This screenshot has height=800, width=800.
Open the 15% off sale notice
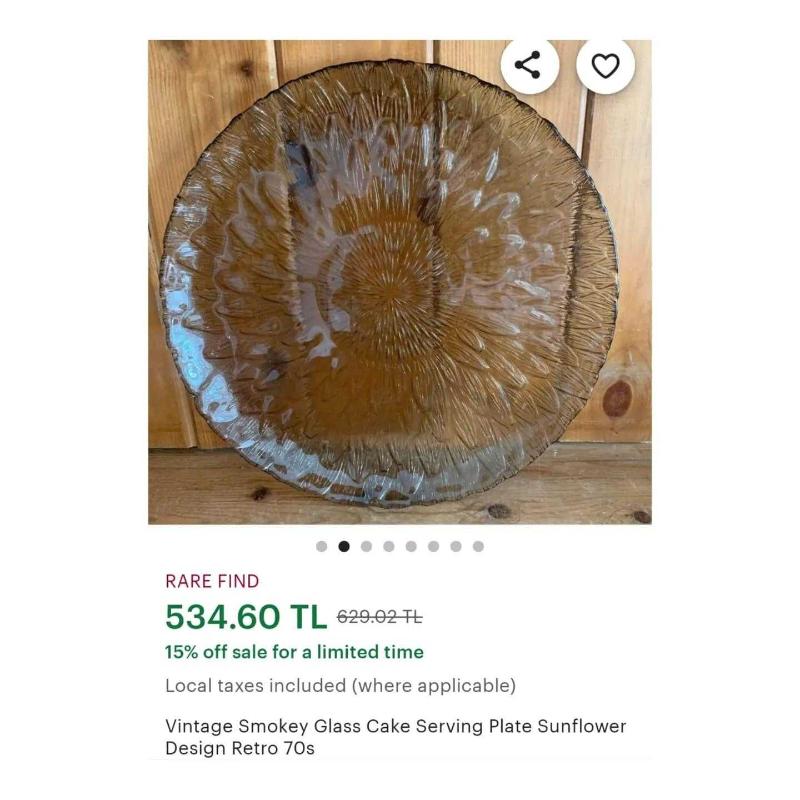(294, 652)
